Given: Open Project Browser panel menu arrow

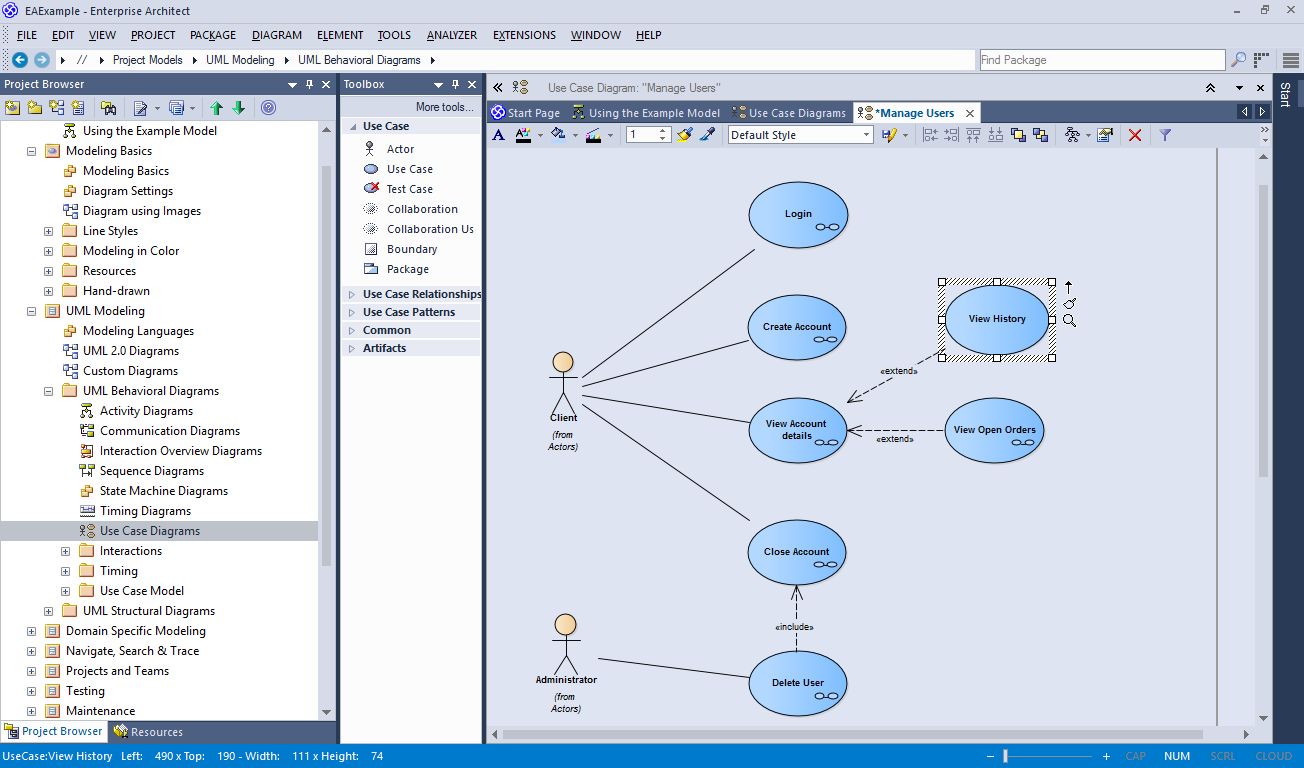Looking at the screenshot, I should [x=293, y=85].
